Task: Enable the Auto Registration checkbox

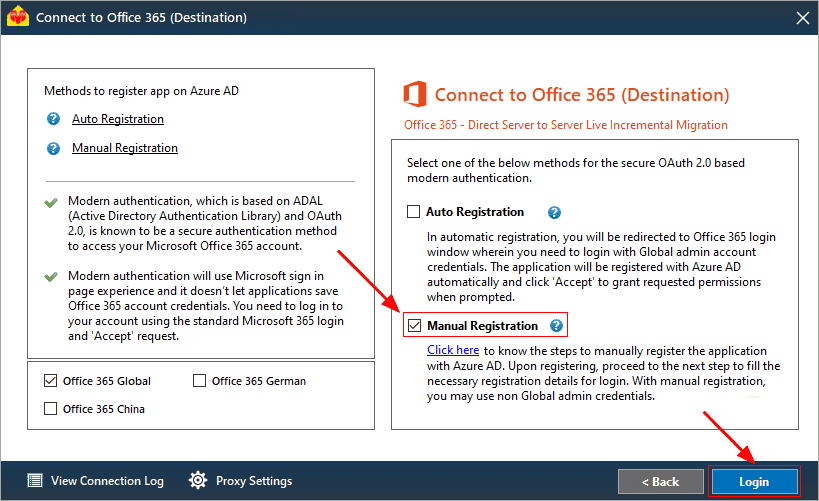Action: (413, 212)
